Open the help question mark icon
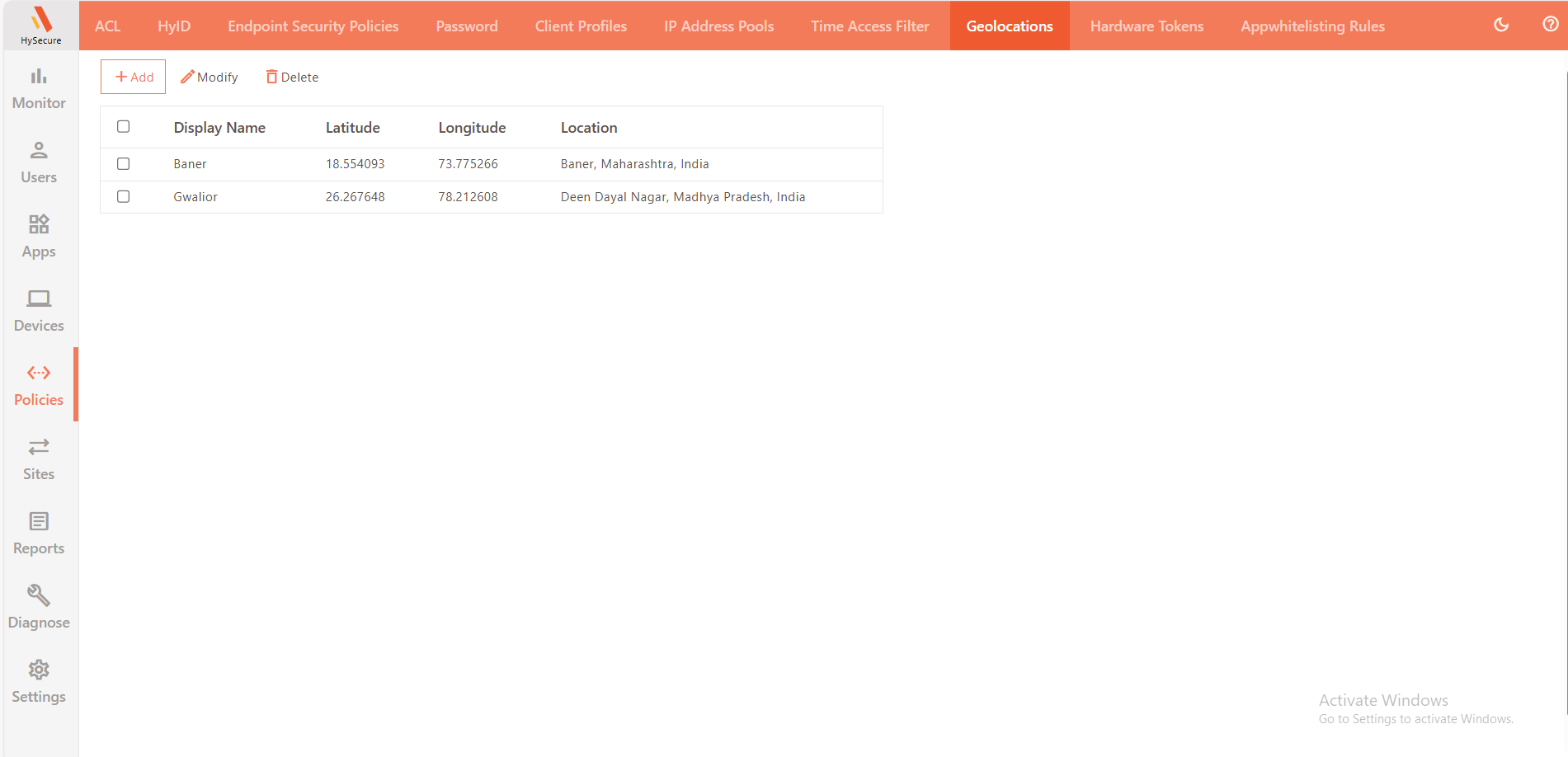 1550,25
